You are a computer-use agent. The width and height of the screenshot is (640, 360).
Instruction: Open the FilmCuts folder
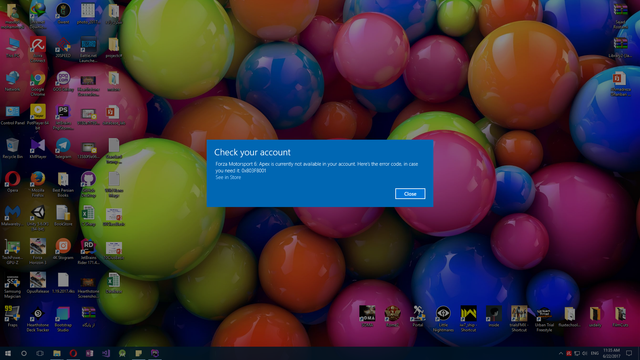[x=620, y=316]
